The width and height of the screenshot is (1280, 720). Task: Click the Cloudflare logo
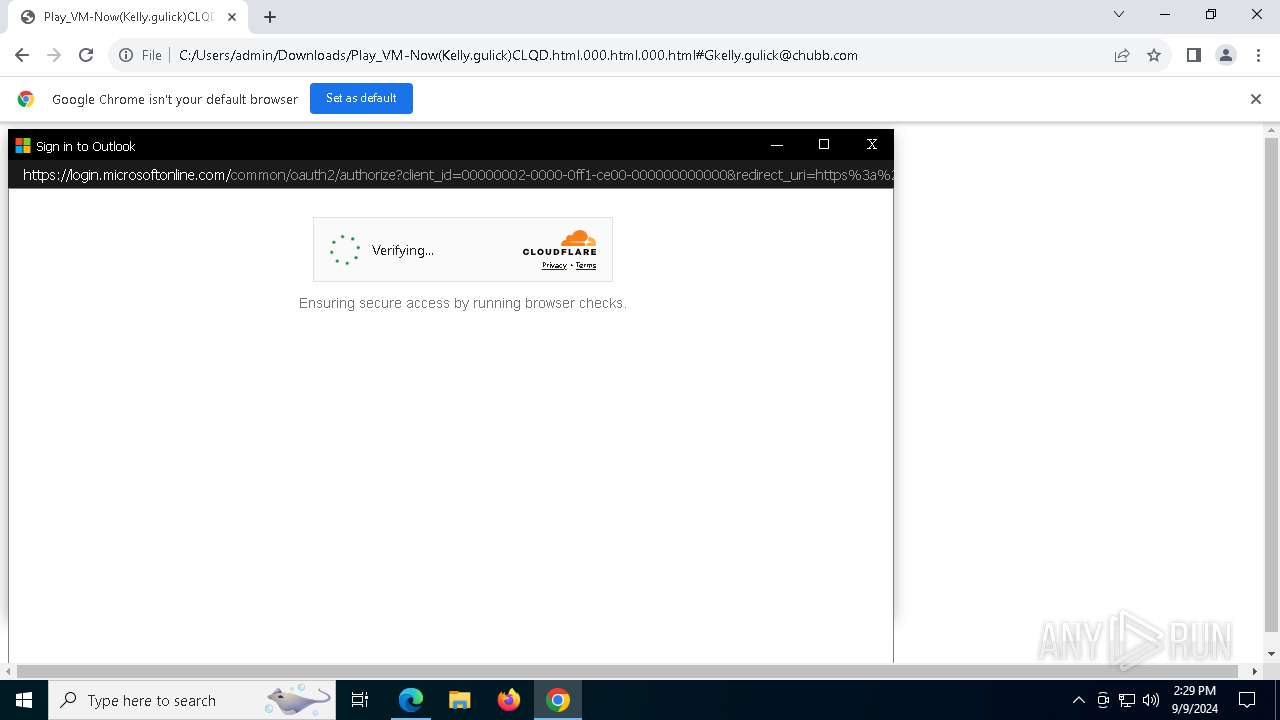560,243
